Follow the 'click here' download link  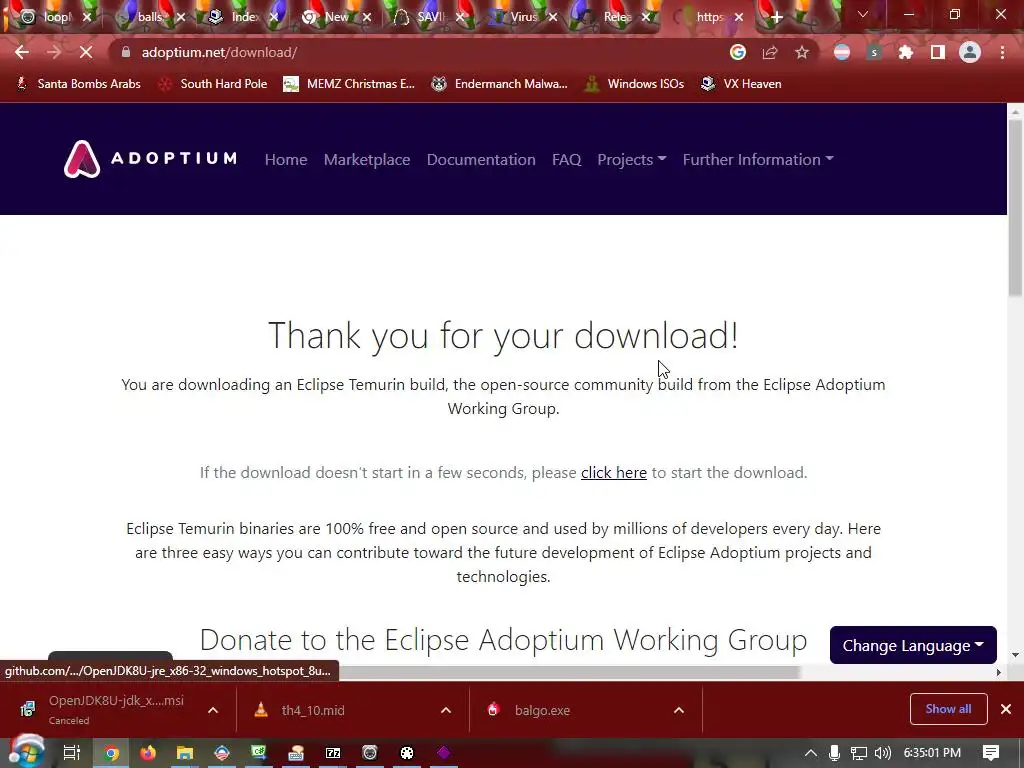(614, 472)
